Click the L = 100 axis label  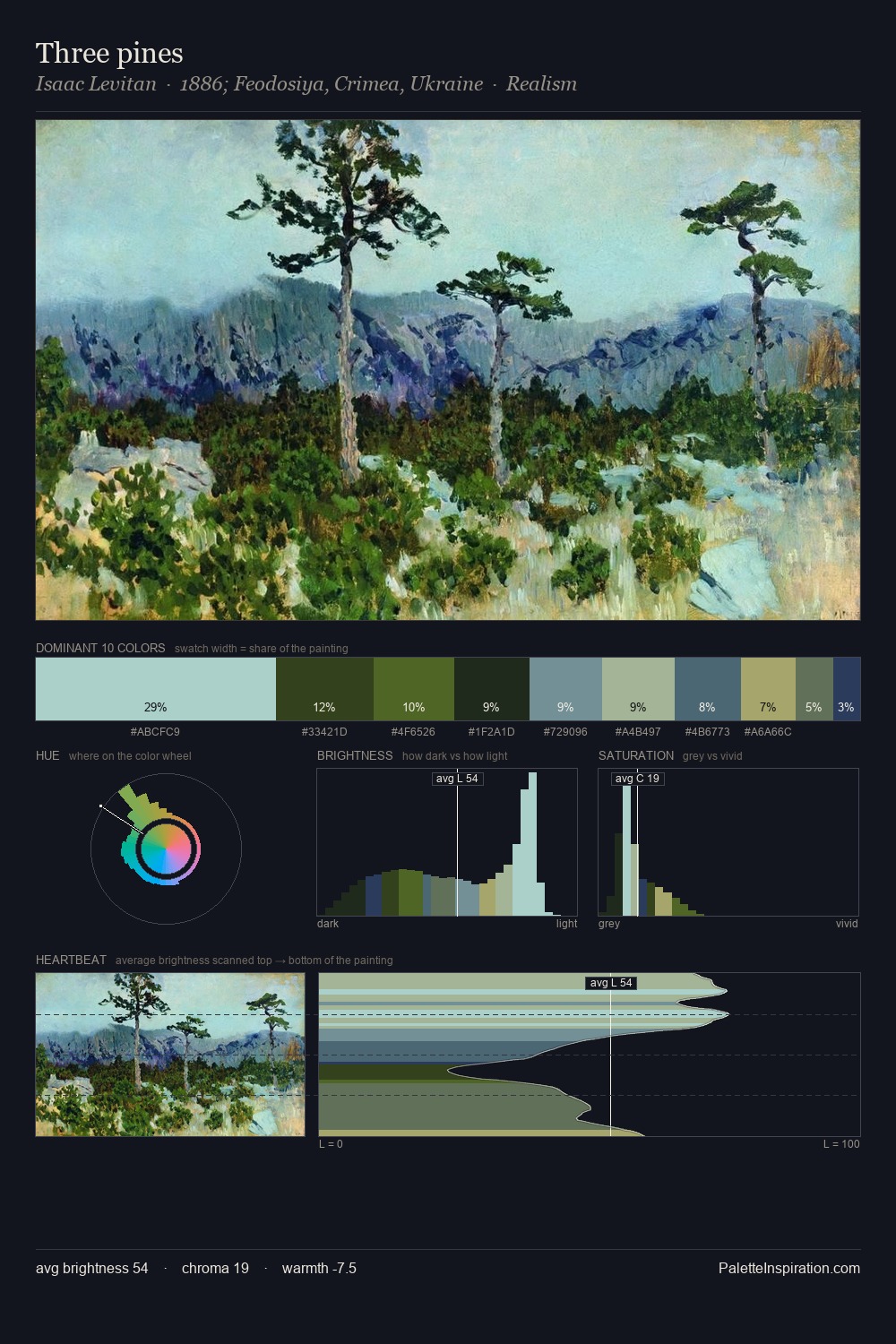click(x=841, y=1144)
